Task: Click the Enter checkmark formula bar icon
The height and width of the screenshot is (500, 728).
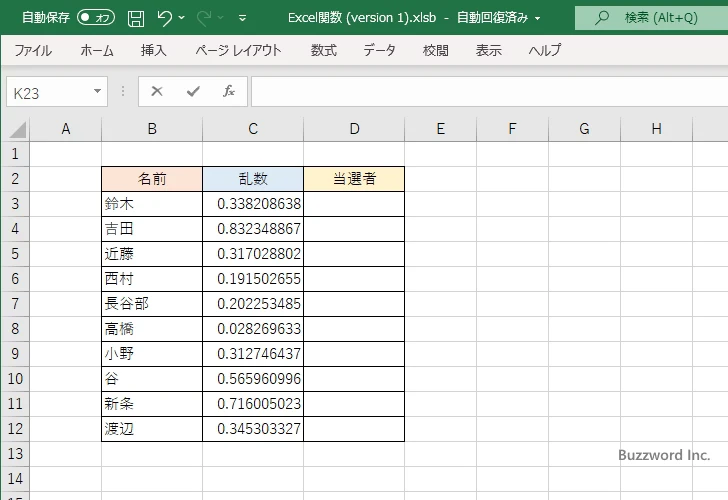Action: [193, 91]
